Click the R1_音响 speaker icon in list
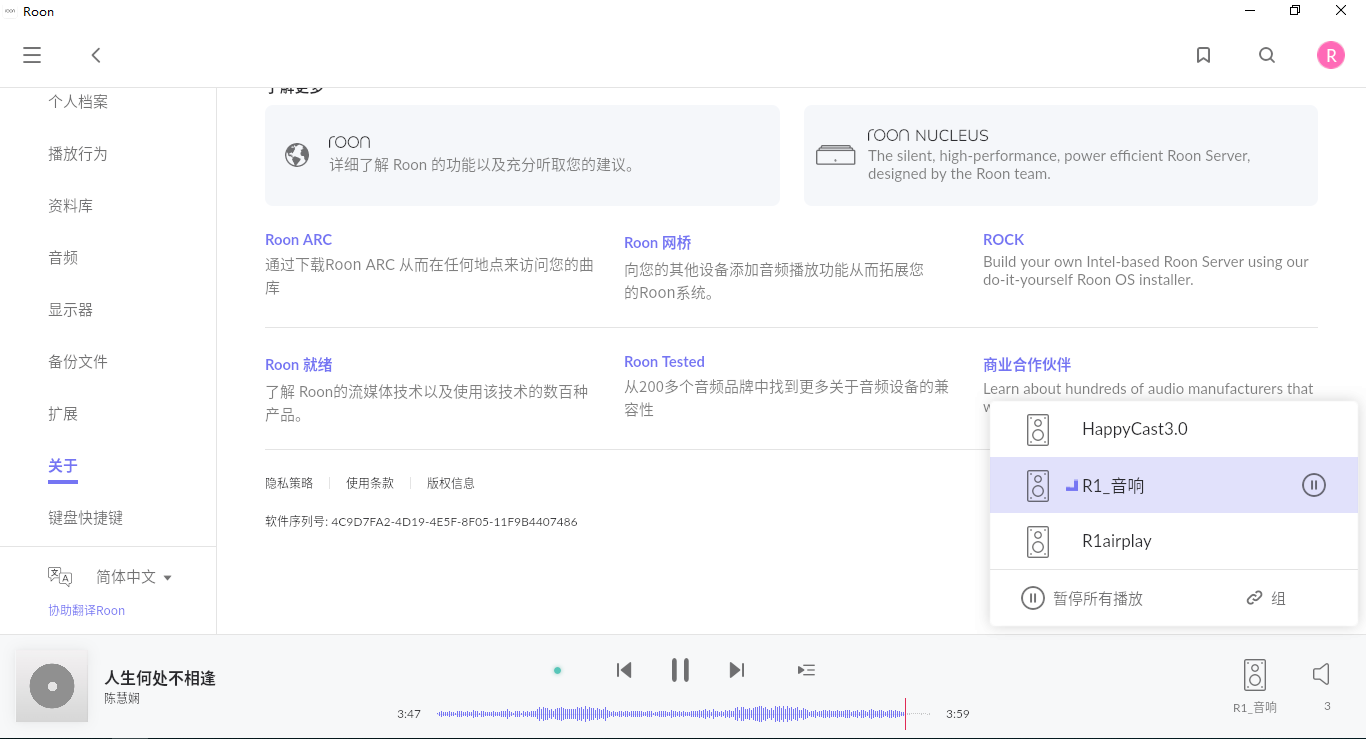 (1038, 485)
